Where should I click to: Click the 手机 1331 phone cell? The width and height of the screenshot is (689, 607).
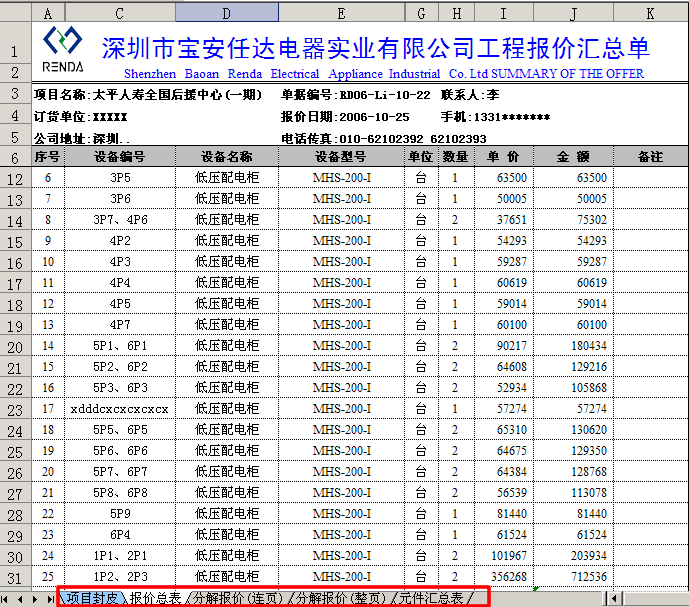click(x=496, y=116)
